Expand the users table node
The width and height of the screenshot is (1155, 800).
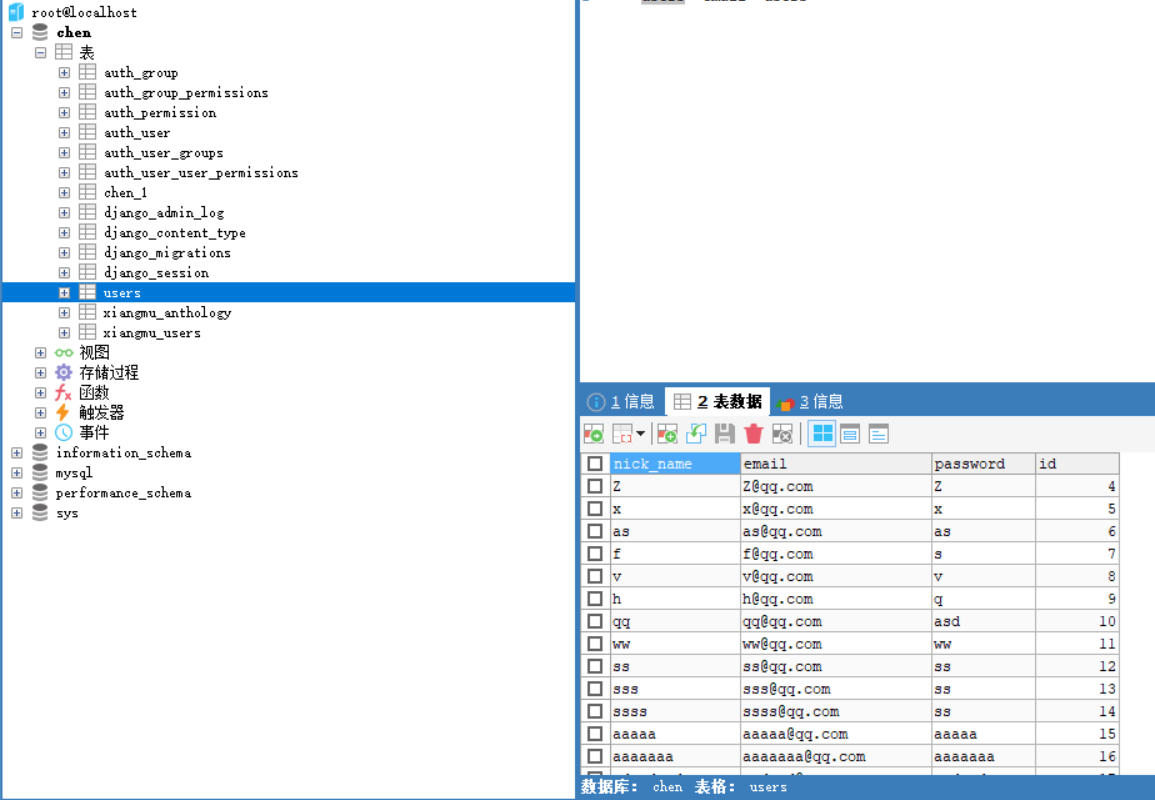(64, 292)
